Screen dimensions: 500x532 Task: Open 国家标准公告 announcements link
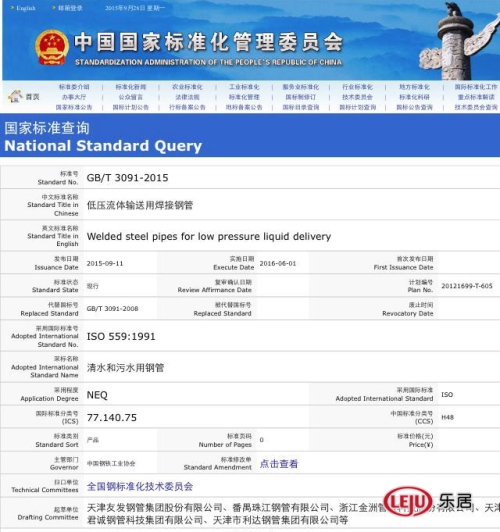tap(74, 107)
